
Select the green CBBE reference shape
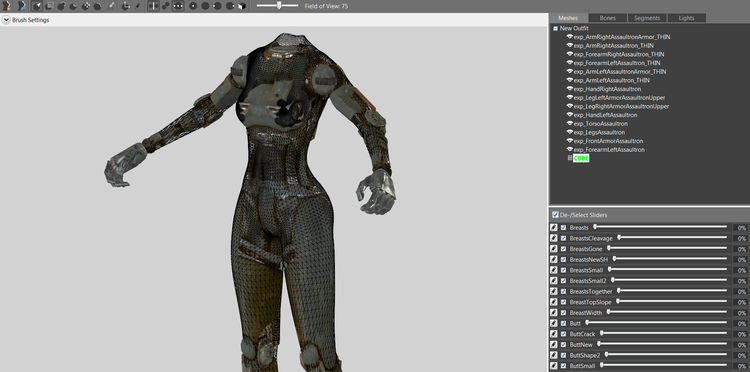581,158
